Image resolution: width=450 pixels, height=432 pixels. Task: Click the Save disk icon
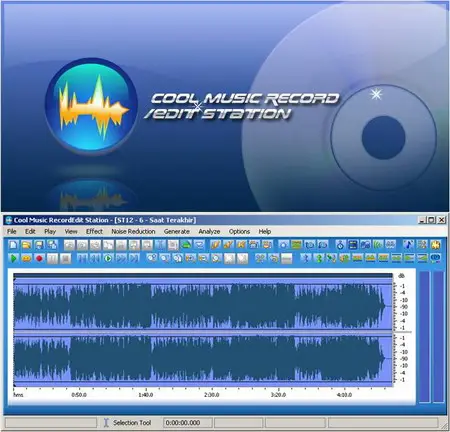[x=39, y=245]
